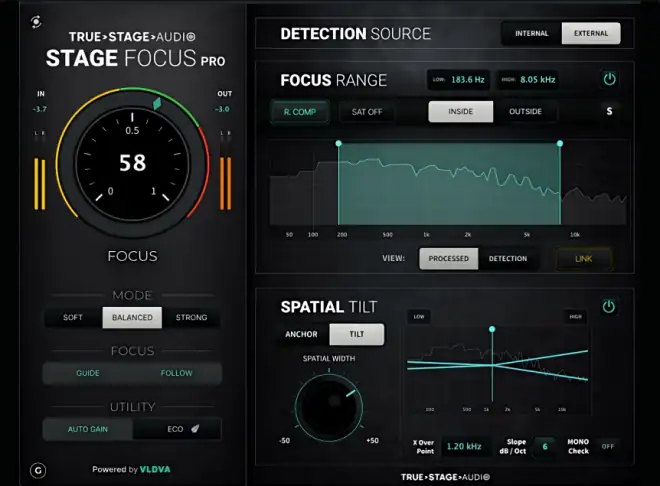
Task: Click the high focus range handle near 8 kHz
Action: [560, 143]
